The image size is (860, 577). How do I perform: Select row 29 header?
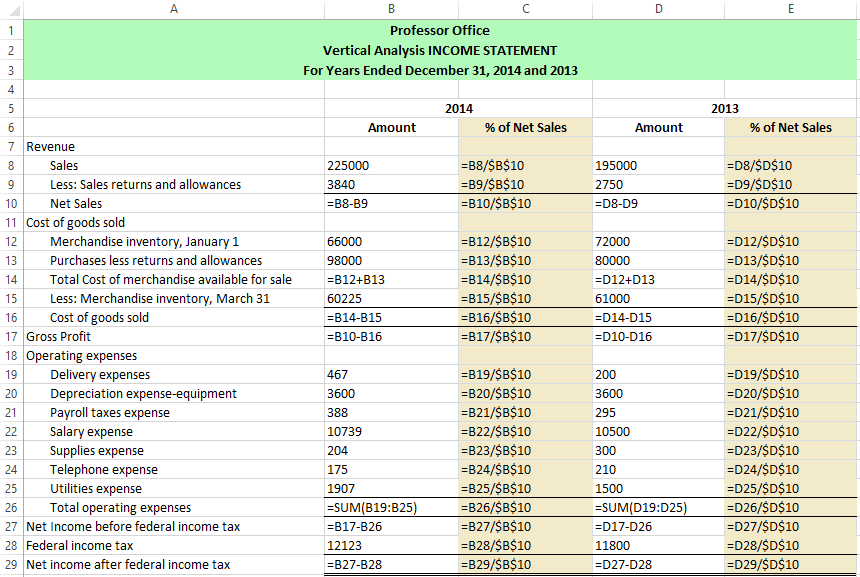click(x=11, y=564)
